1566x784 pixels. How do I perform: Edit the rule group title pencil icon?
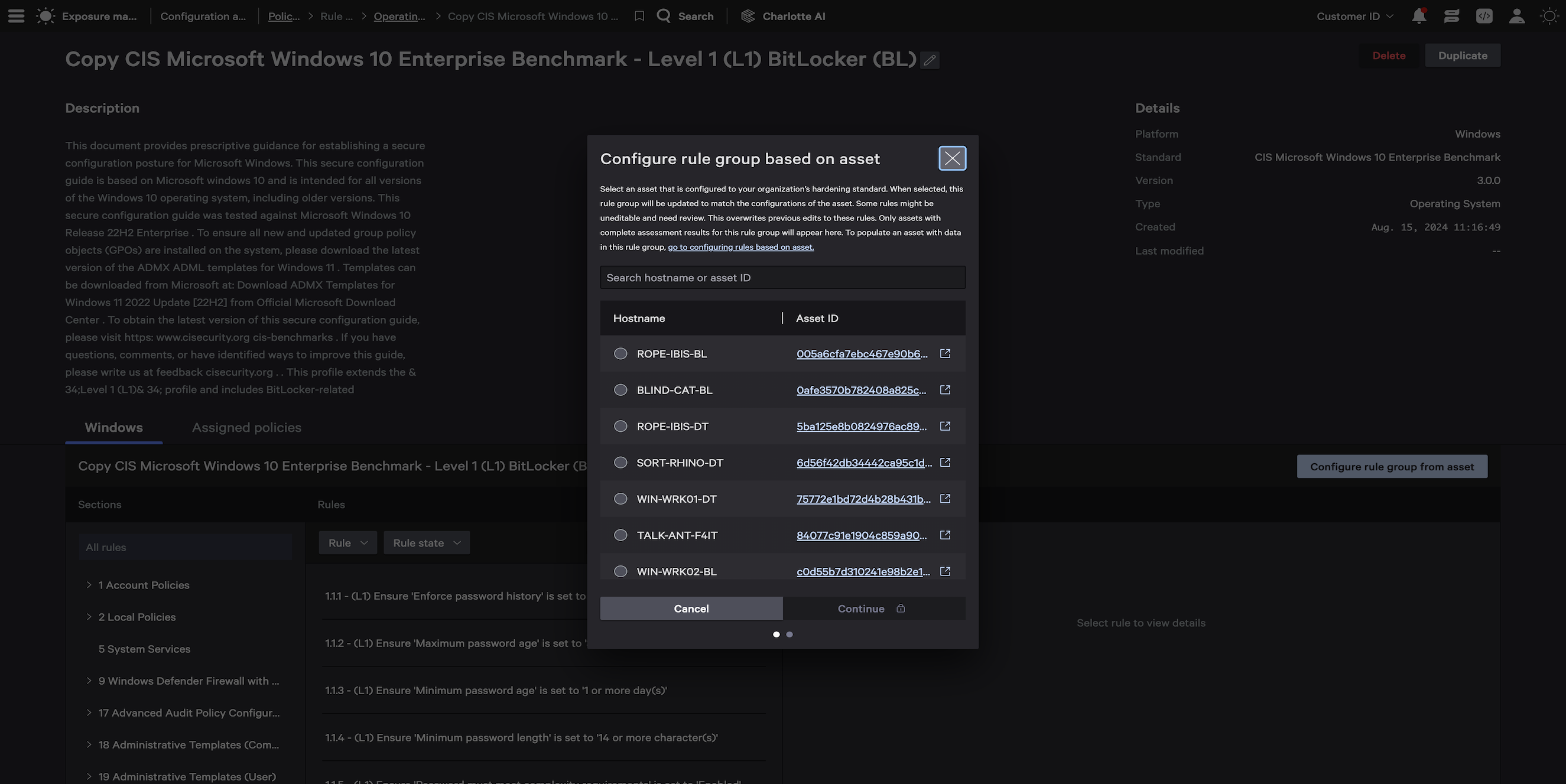[x=930, y=60]
